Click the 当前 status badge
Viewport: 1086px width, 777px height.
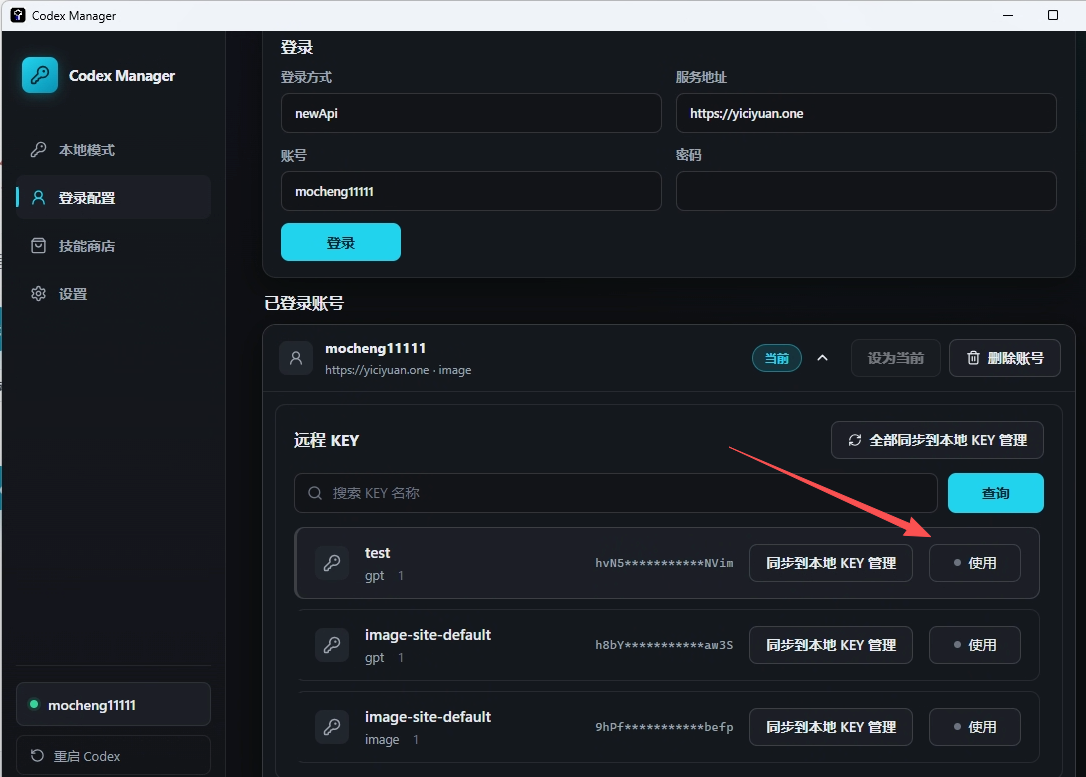(x=776, y=358)
